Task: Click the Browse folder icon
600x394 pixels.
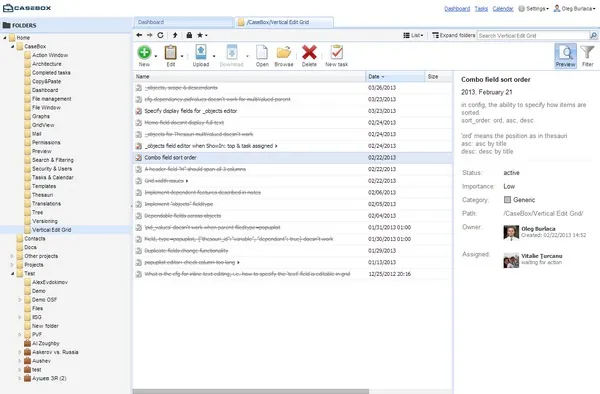Action: 284,52
